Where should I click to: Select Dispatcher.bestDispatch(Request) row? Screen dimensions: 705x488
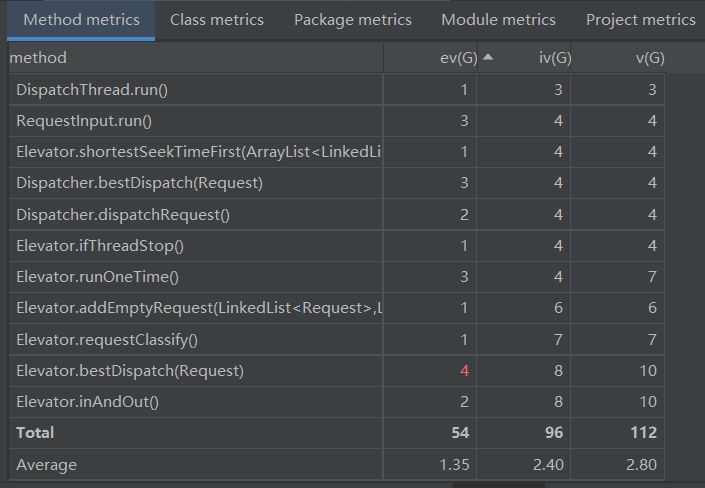point(140,183)
